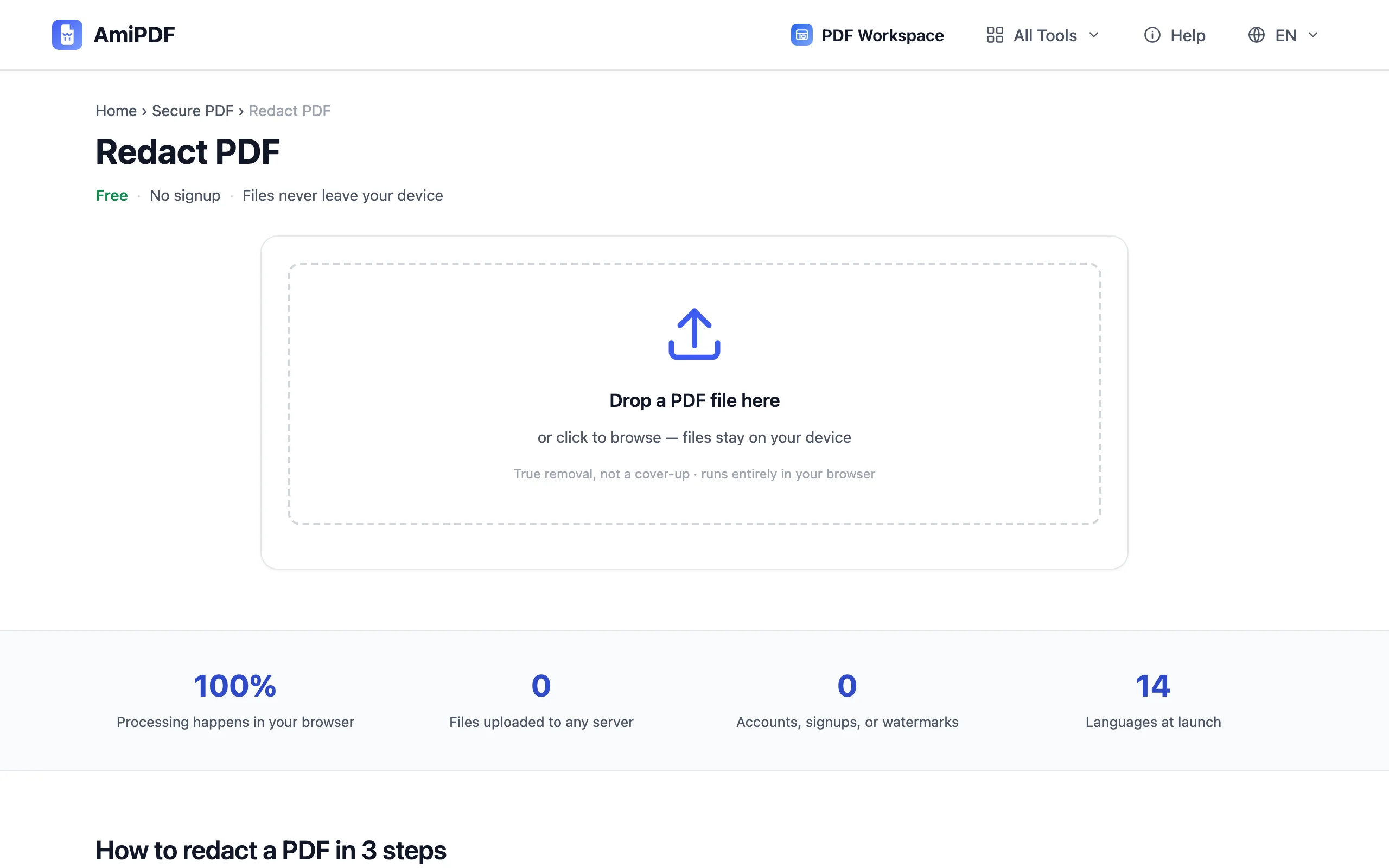Viewport: 1389px width, 868px height.
Task: Click 'Files uploaded to any server' caption
Action: coord(541,722)
